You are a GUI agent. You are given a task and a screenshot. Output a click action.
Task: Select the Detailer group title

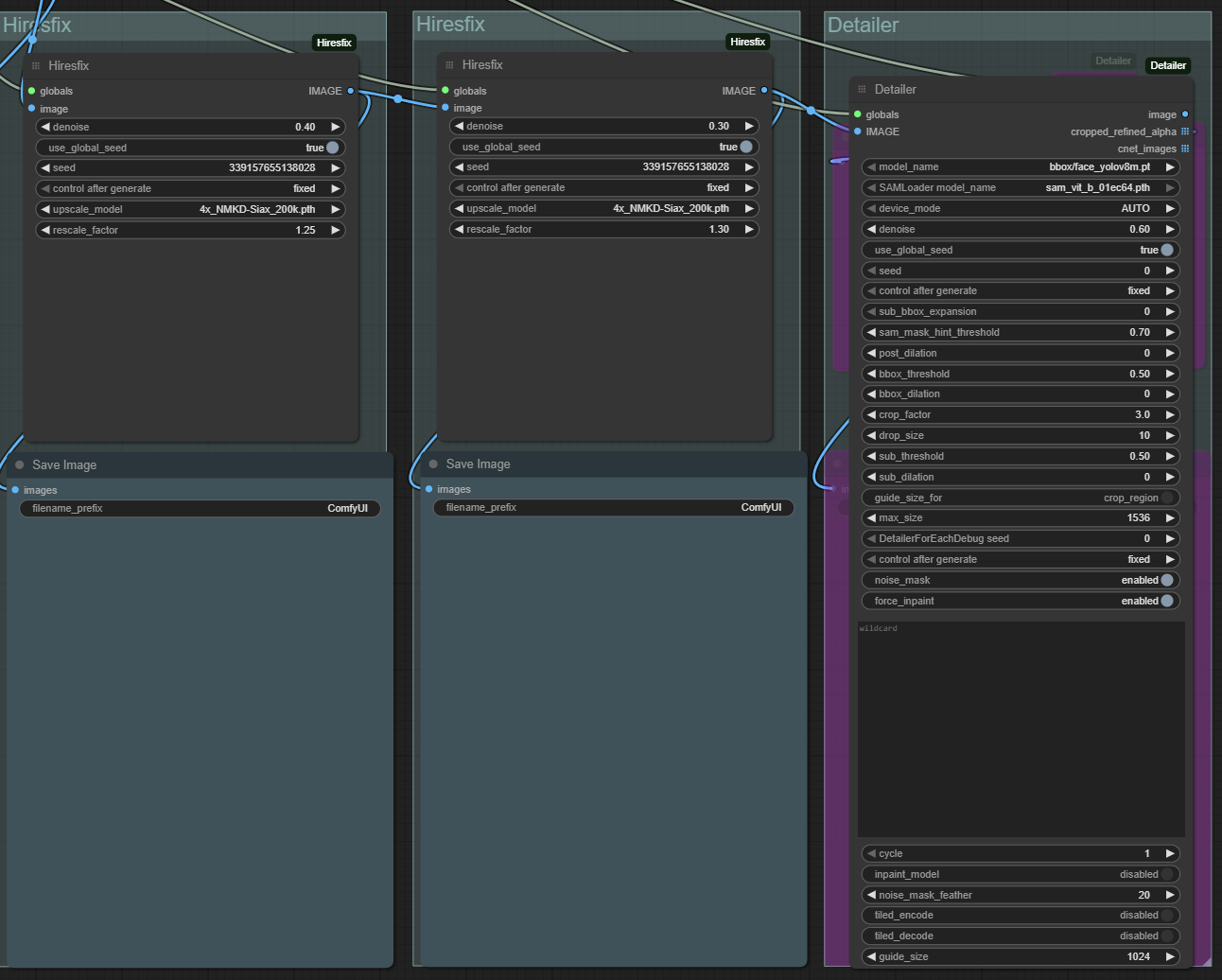(x=863, y=26)
